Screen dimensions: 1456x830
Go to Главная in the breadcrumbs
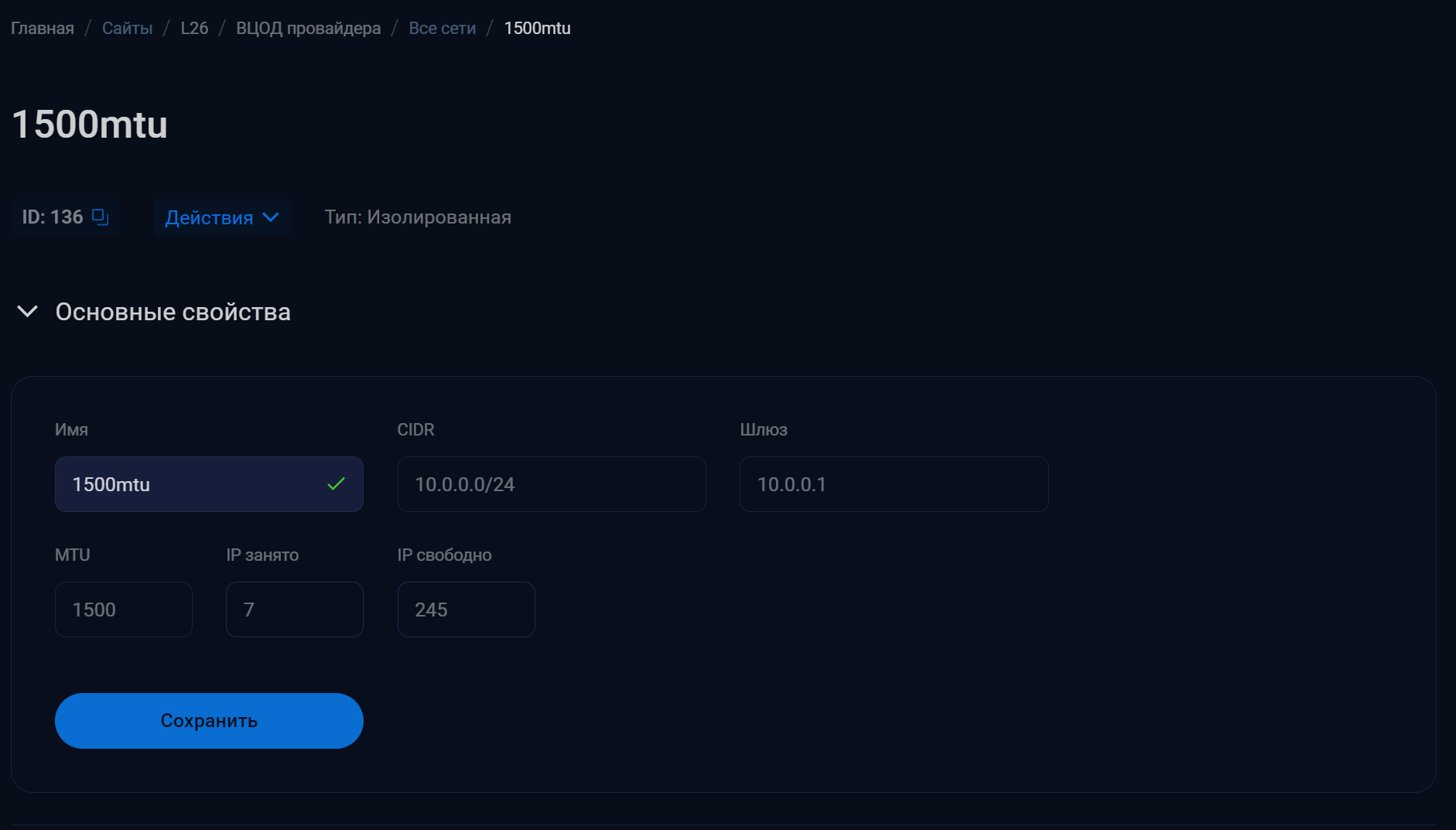tap(43, 29)
